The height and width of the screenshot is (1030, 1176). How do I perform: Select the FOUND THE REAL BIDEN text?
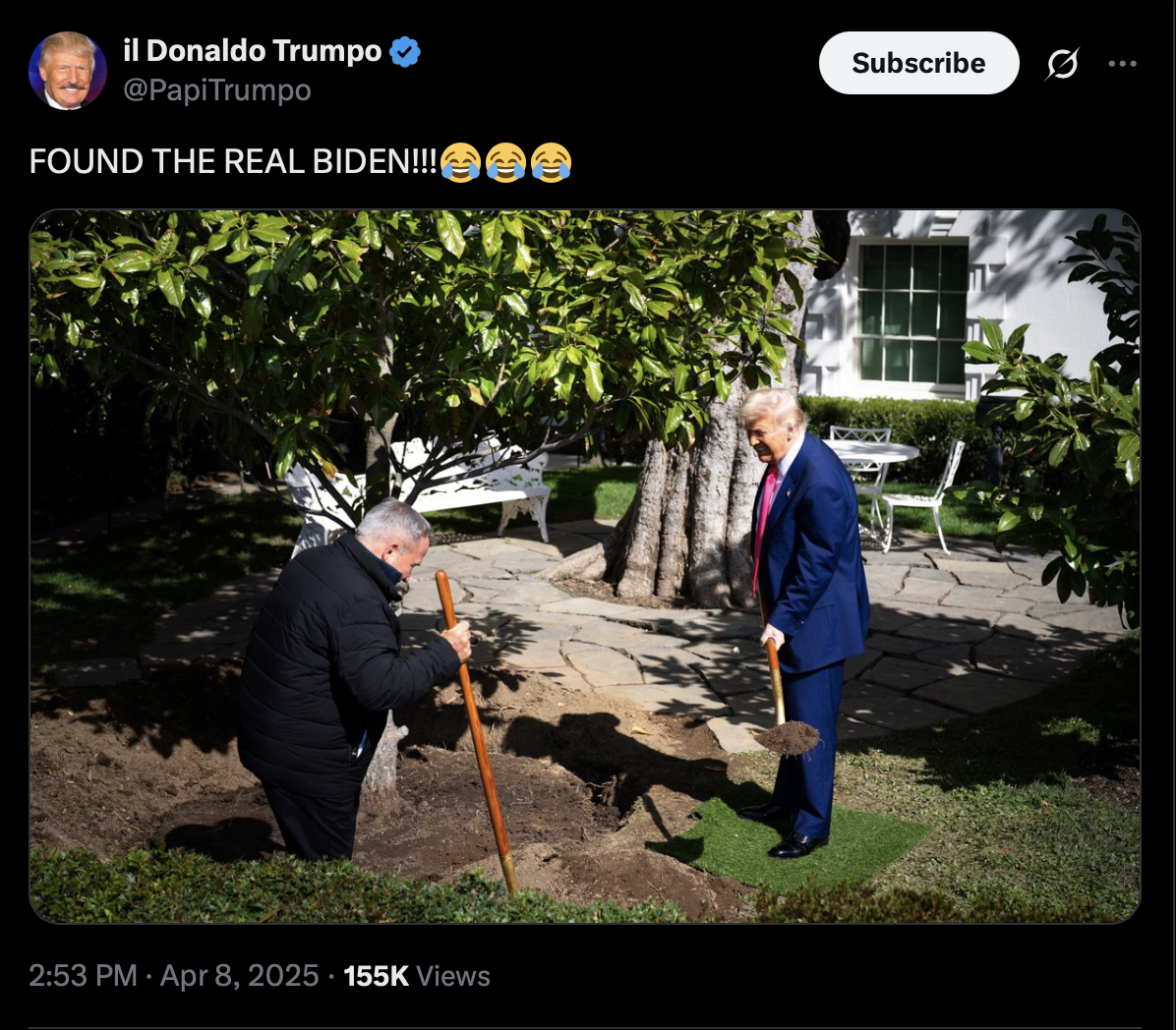232,162
